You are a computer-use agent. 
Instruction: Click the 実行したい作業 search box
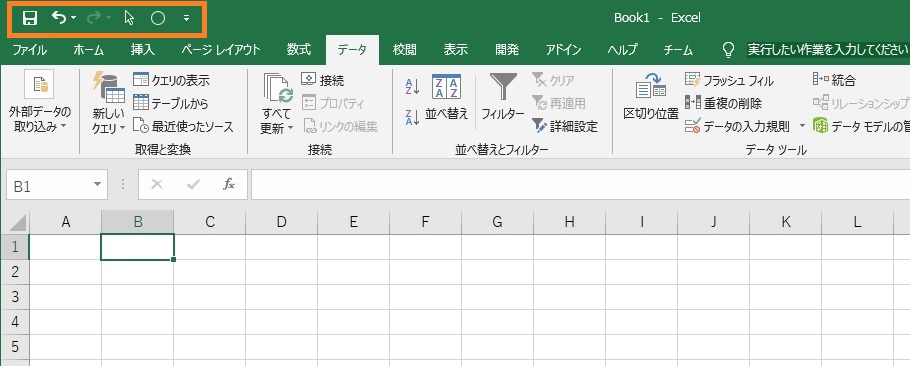pos(827,50)
